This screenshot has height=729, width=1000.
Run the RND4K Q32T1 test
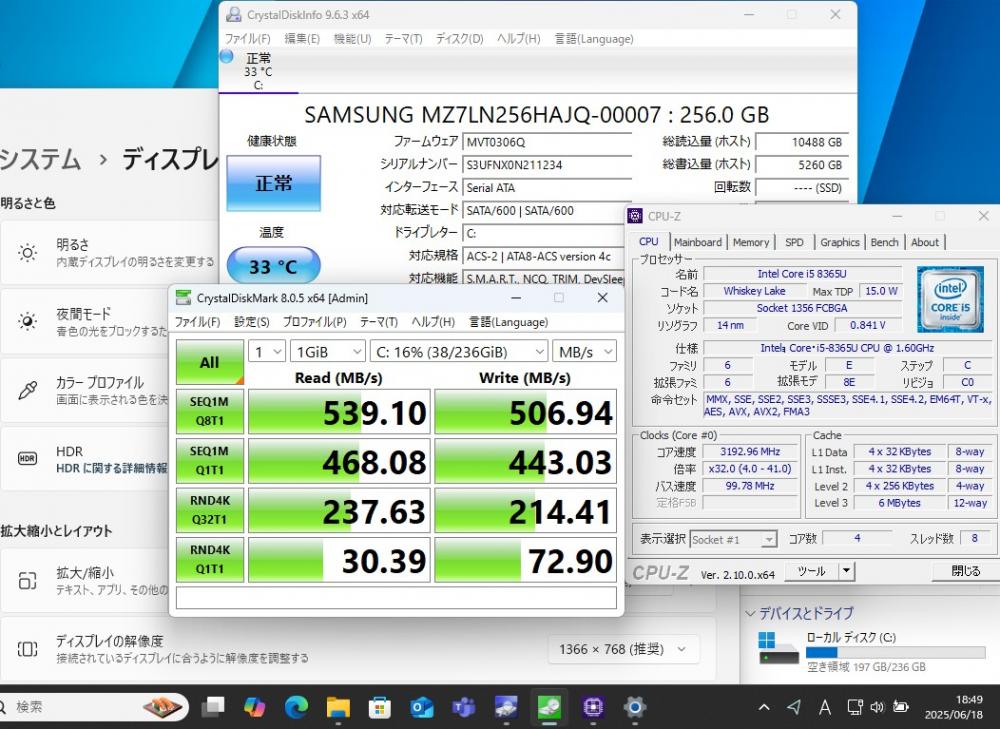click(210, 510)
